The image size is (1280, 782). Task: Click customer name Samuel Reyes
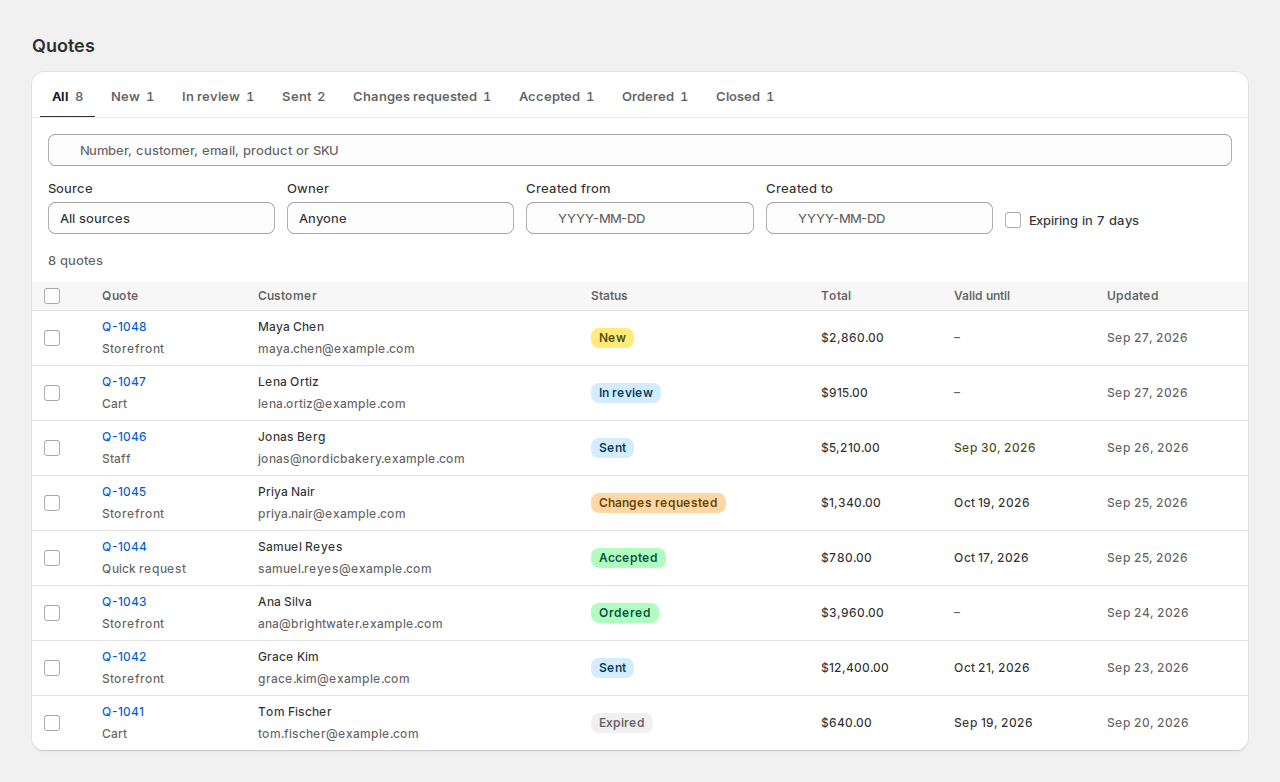(300, 547)
